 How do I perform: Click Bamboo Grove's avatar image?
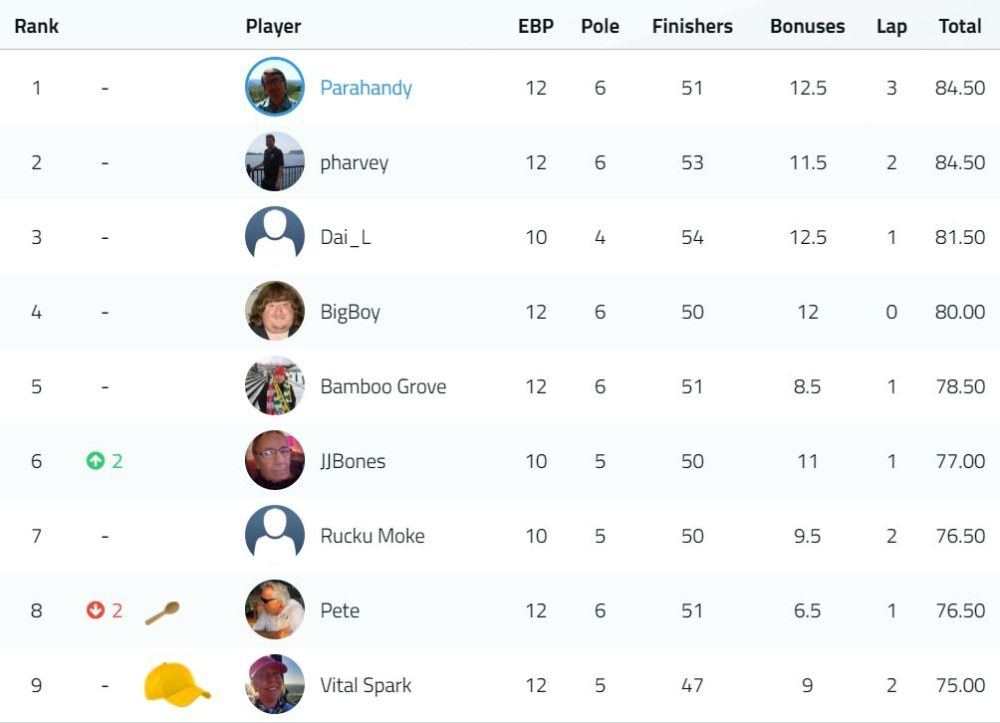click(275, 385)
